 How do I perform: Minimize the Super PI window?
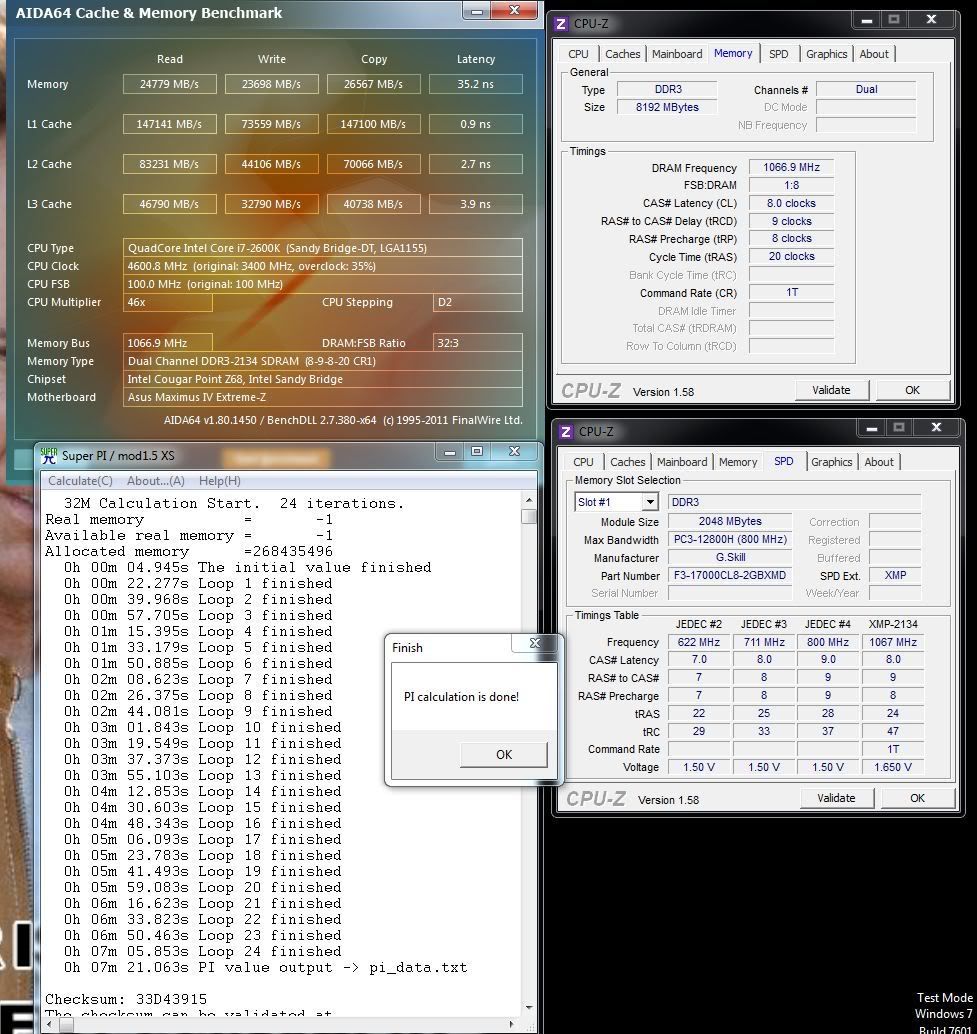450,452
